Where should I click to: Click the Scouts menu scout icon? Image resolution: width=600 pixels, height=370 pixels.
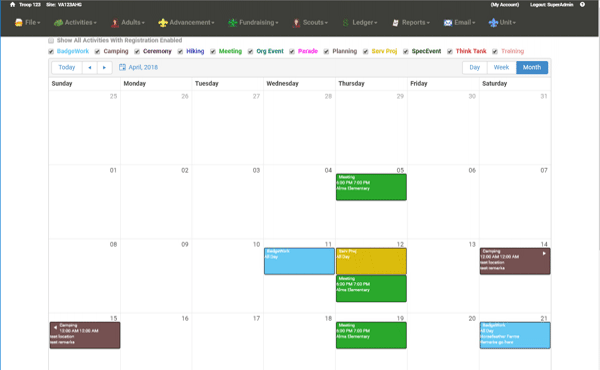(x=296, y=23)
